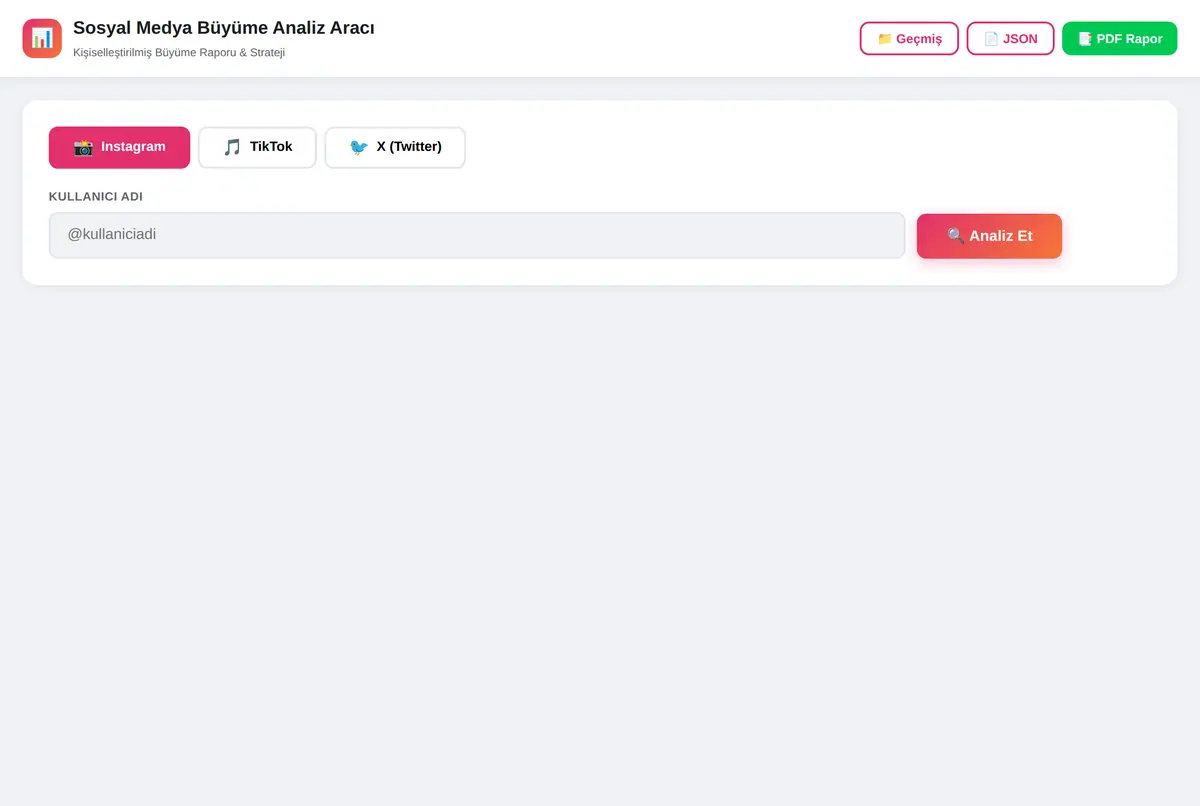Viewport: 1200px width, 806px height.
Task: Switch to the Instagram platform tab
Action: tap(119, 147)
